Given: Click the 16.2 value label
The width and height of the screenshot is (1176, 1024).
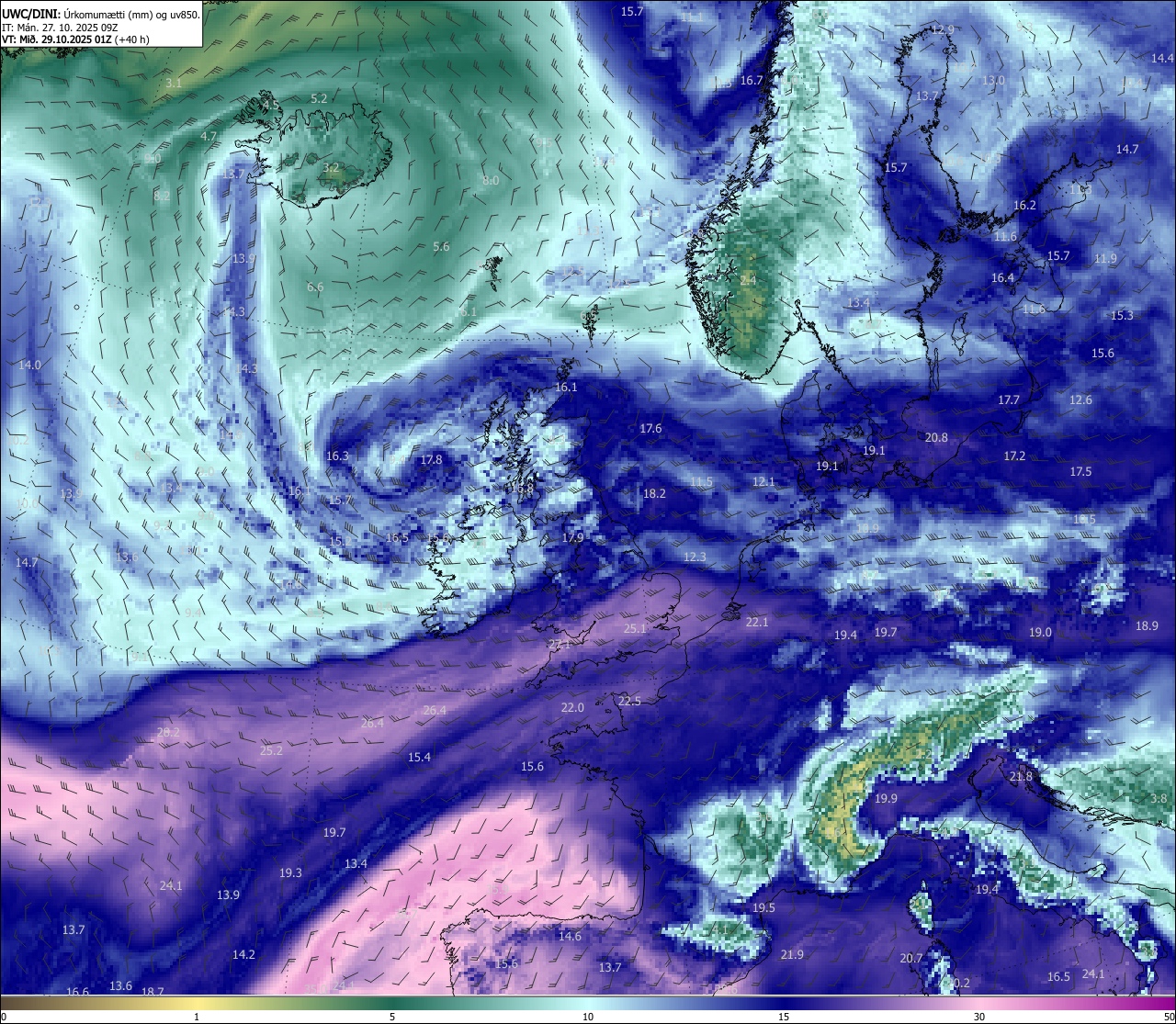Looking at the screenshot, I should 1024,206.
